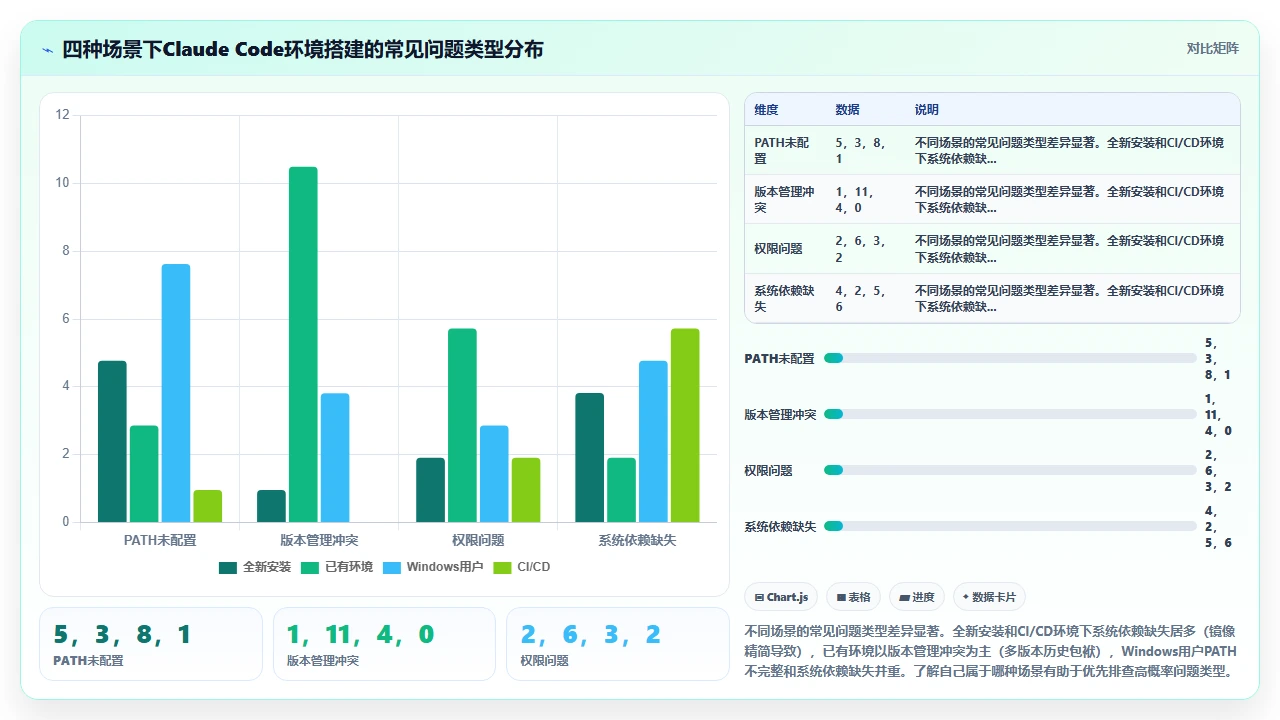Click the chart title heading text

(303, 49)
